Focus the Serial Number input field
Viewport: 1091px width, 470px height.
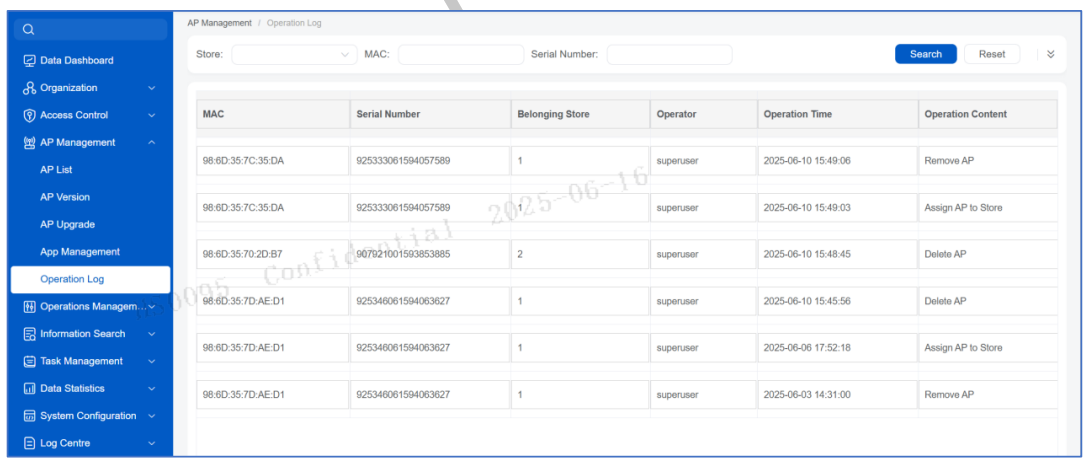(669, 54)
